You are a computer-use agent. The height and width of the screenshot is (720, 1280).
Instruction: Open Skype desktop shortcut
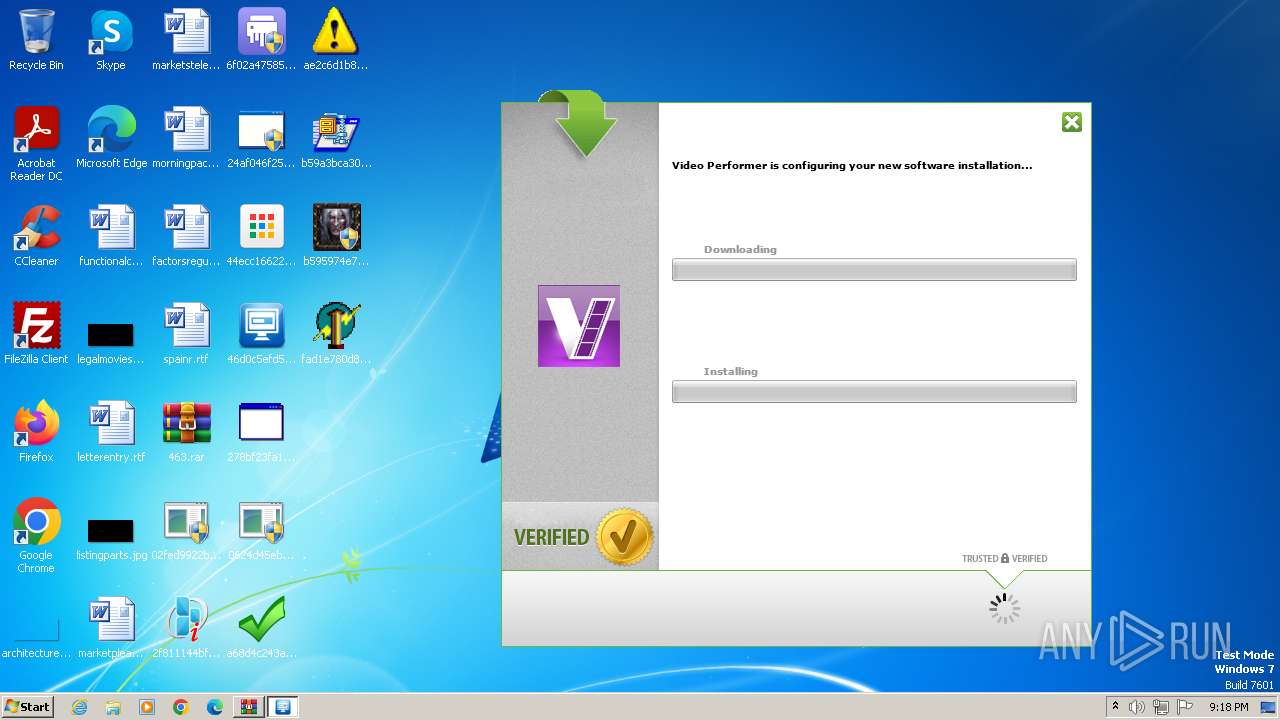[111, 40]
